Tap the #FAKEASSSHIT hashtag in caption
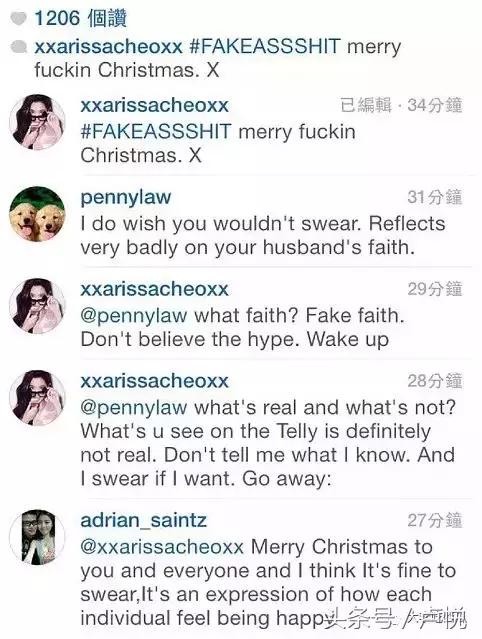Screen dimensions: 482x639 click(x=264, y=46)
